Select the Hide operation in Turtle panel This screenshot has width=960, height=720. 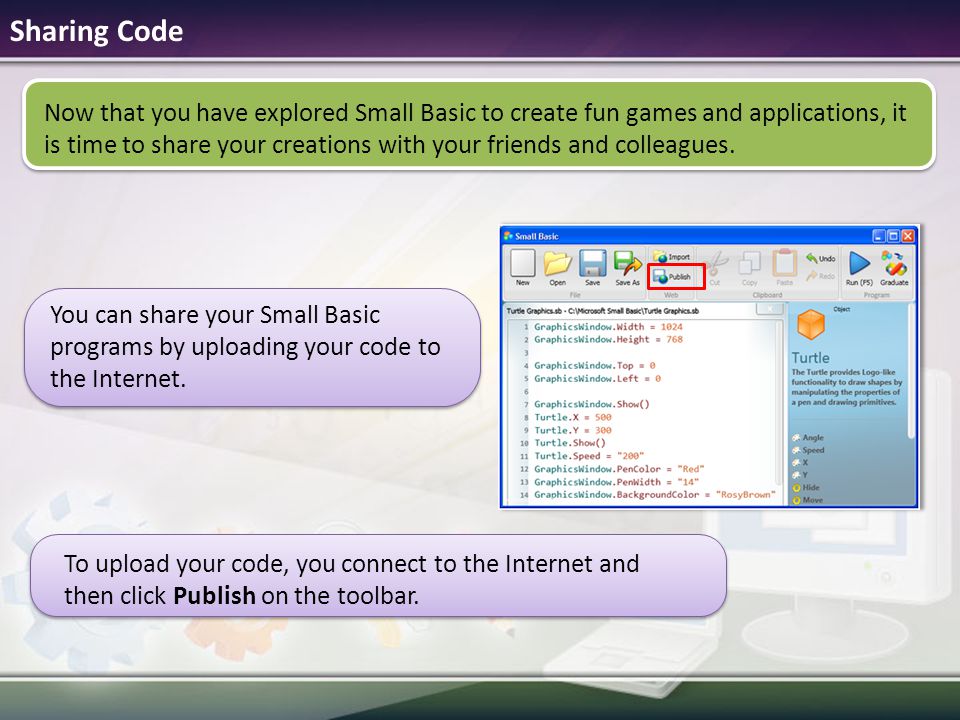coord(806,488)
